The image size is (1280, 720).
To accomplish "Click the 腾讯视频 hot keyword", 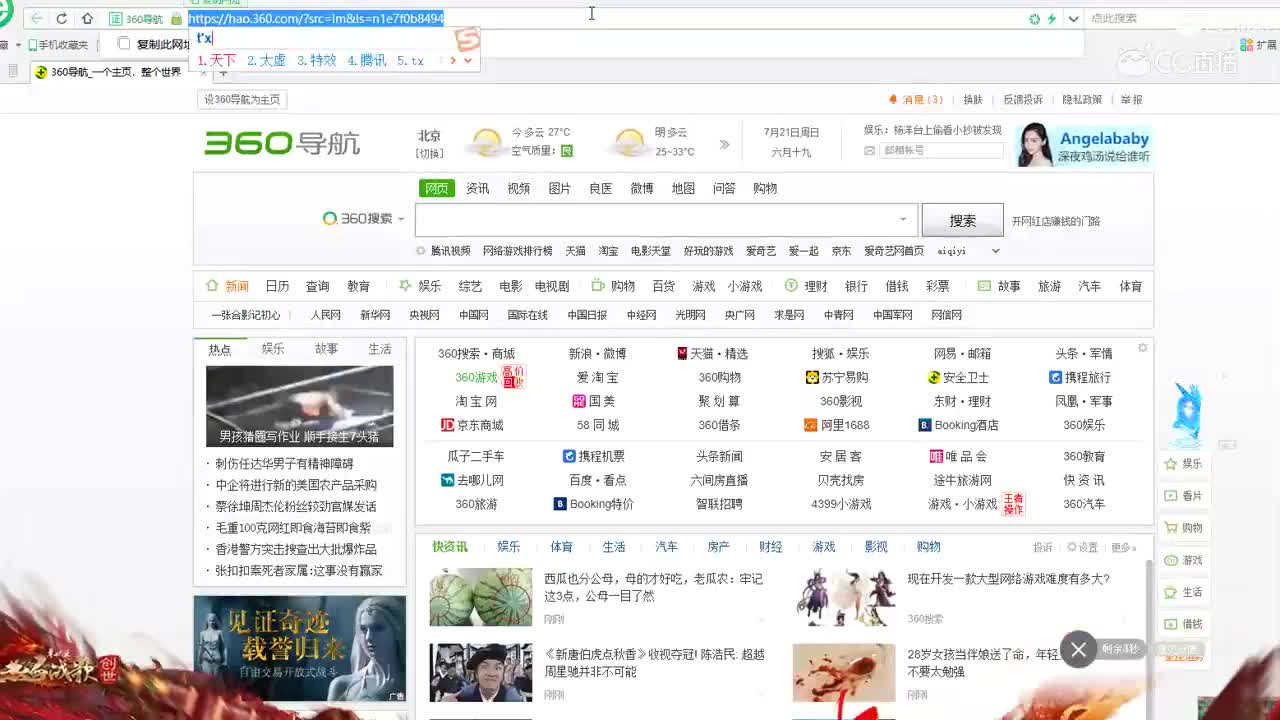I will pos(450,251).
